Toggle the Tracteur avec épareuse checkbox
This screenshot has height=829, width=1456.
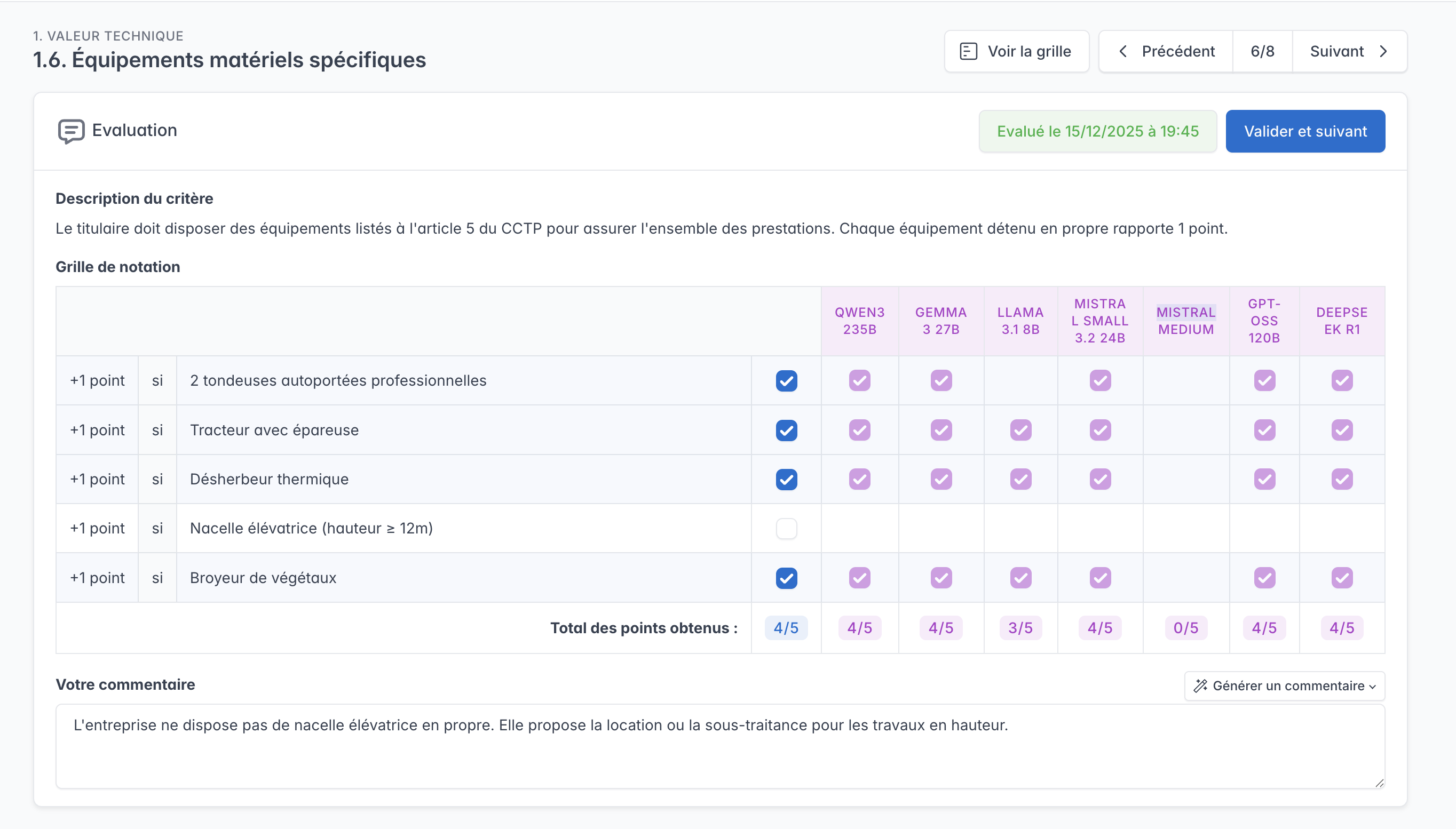(x=786, y=430)
